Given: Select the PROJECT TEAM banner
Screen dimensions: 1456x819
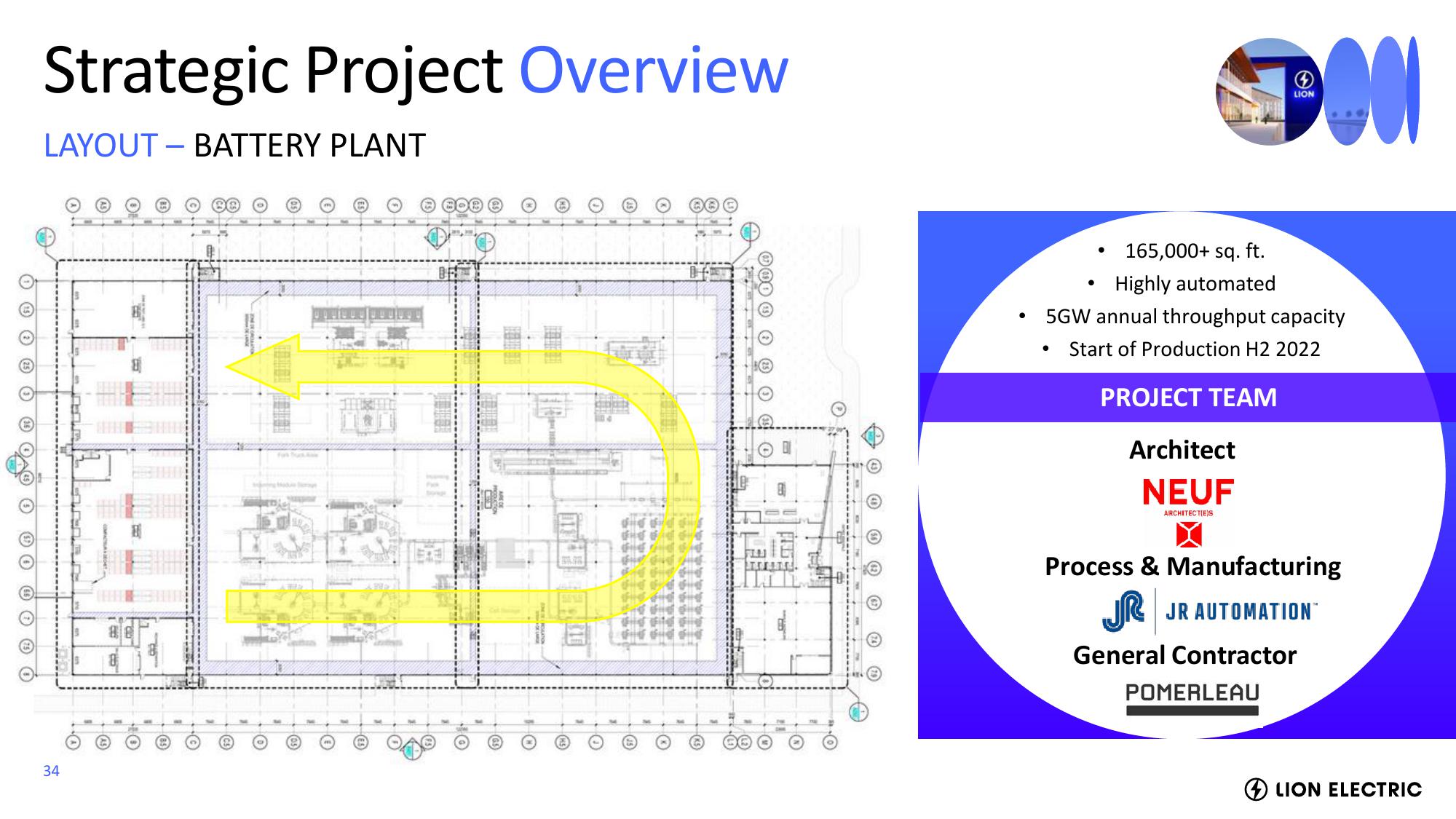Looking at the screenshot, I should [x=1188, y=397].
